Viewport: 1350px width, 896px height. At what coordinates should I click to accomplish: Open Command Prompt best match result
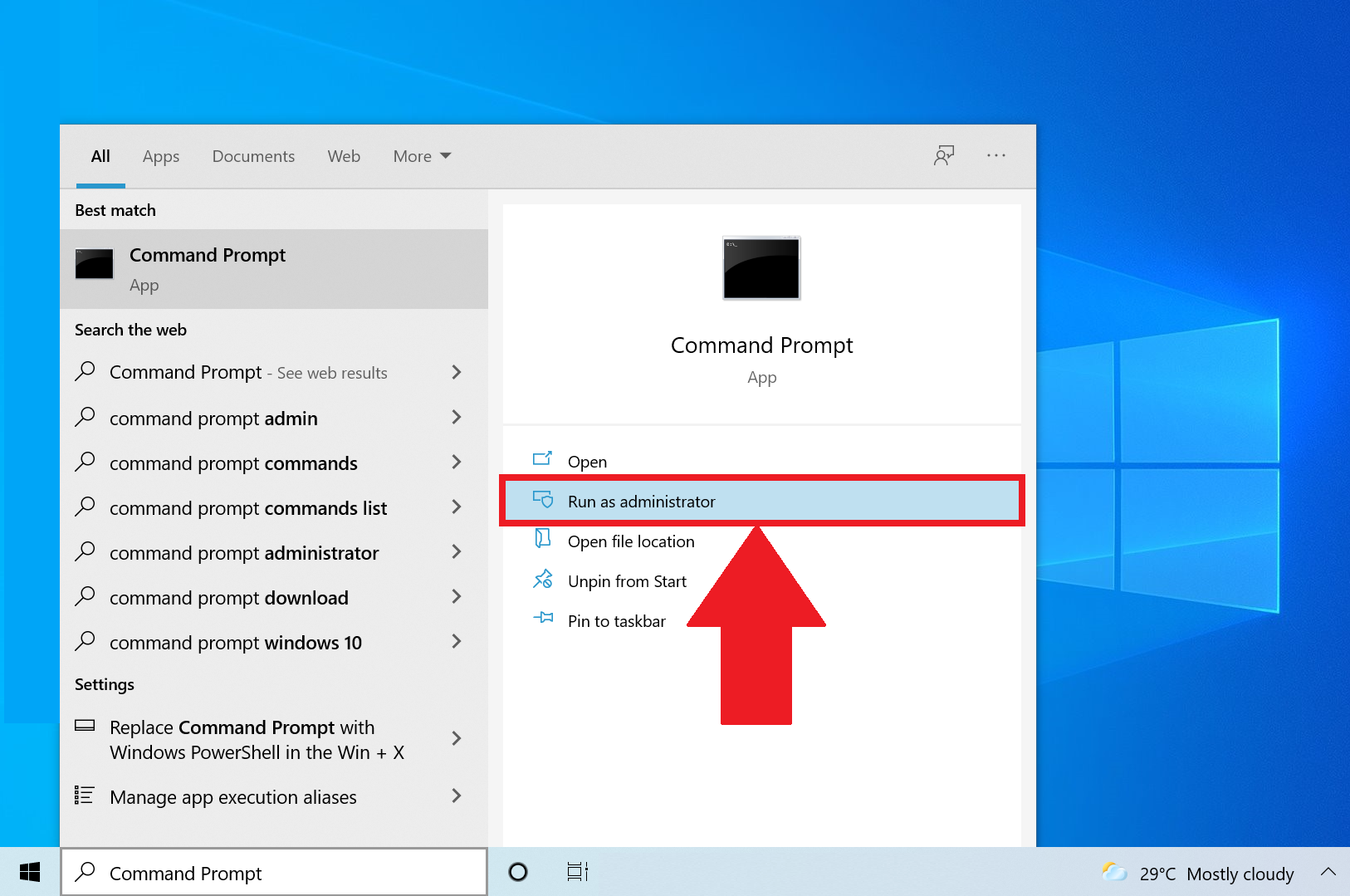pyautogui.click(x=274, y=269)
